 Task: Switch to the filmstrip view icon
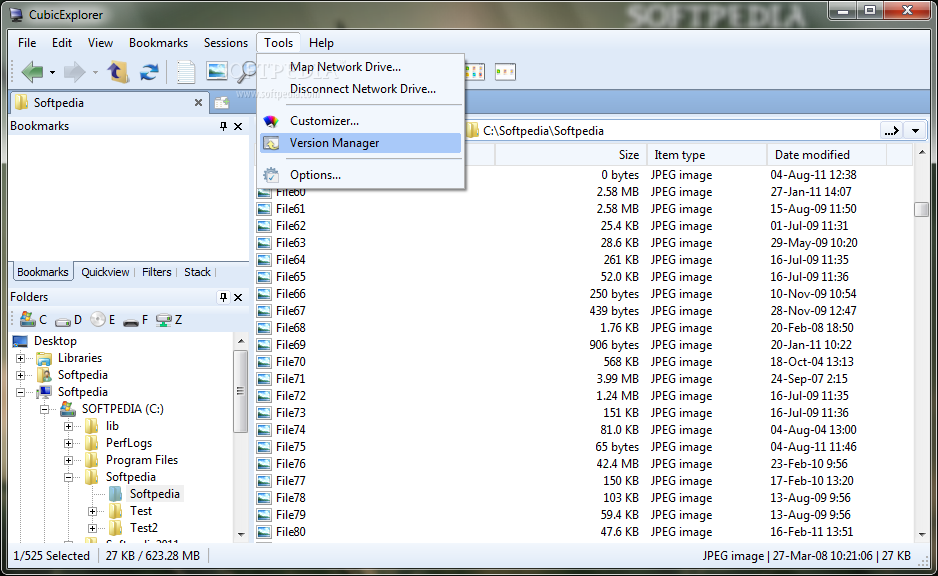tap(505, 72)
